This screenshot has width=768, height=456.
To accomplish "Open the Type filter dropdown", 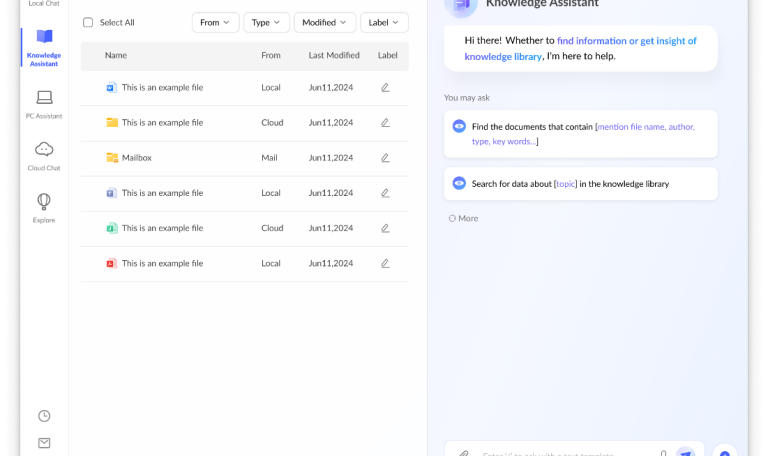I will 266,22.
